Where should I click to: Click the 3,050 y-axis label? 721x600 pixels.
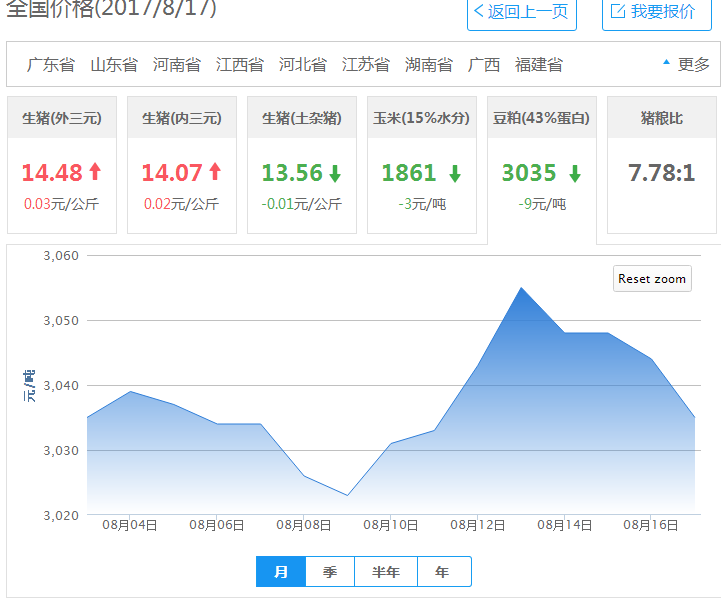click(x=61, y=320)
